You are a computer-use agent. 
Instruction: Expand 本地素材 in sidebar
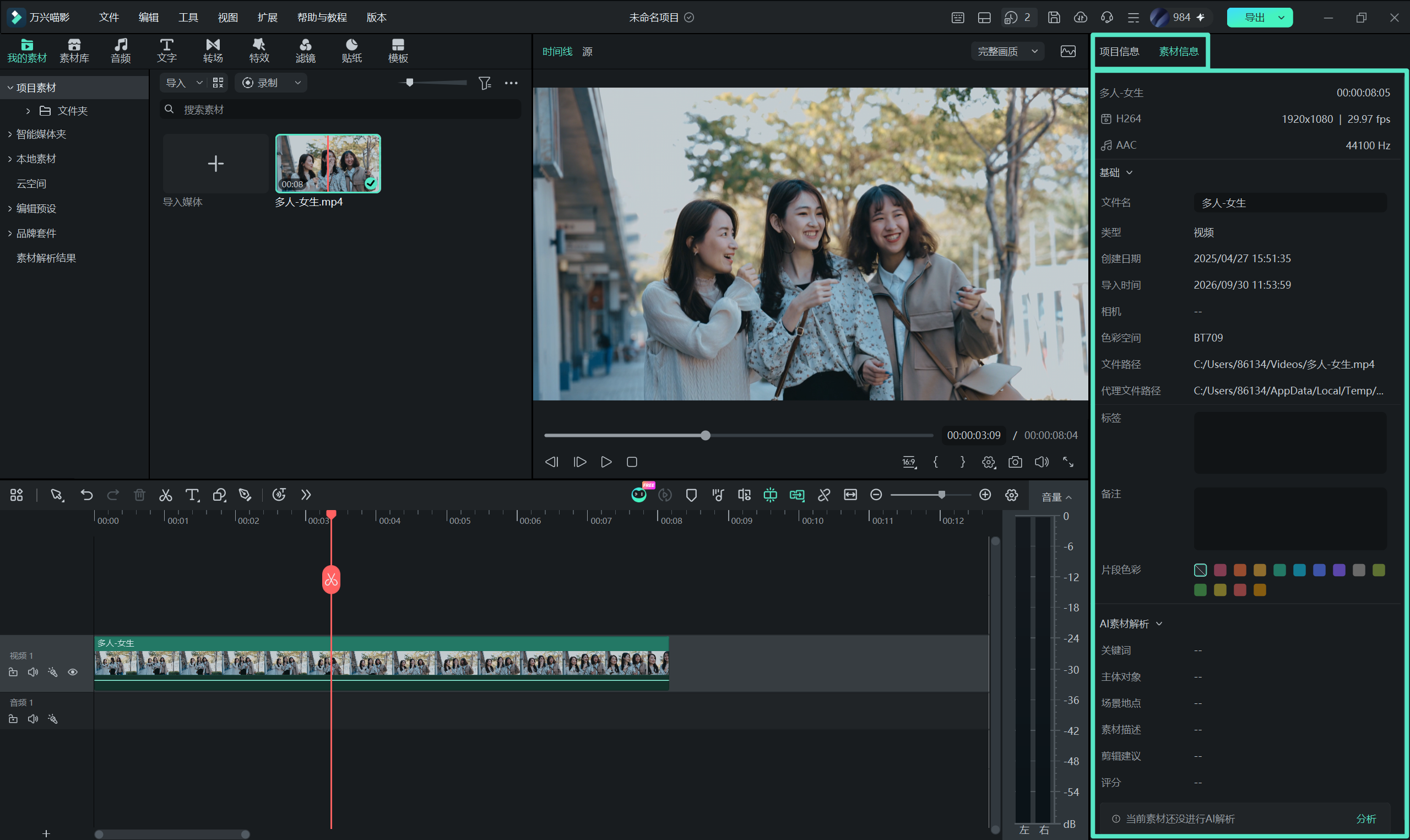(x=10, y=159)
